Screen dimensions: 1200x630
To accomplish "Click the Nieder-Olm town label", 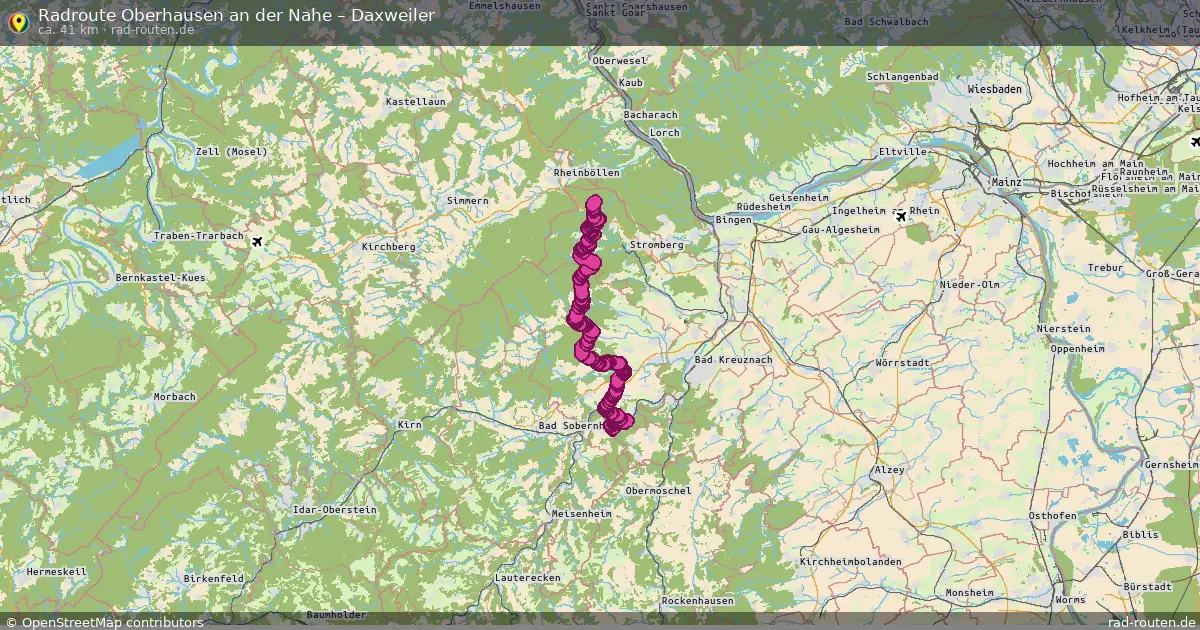I will (x=970, y=285).
